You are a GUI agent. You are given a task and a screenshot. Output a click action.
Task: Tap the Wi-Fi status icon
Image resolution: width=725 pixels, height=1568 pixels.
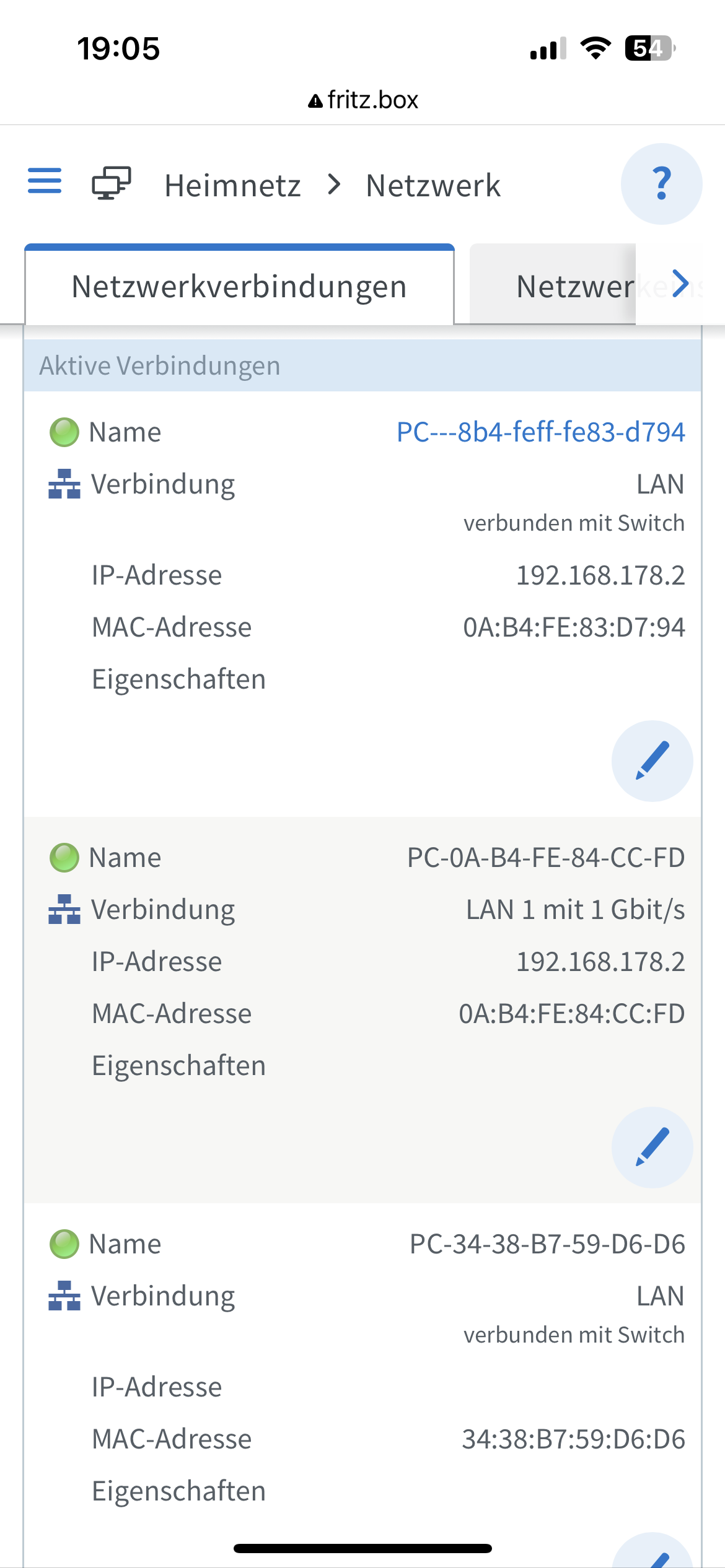pos(595,48)
